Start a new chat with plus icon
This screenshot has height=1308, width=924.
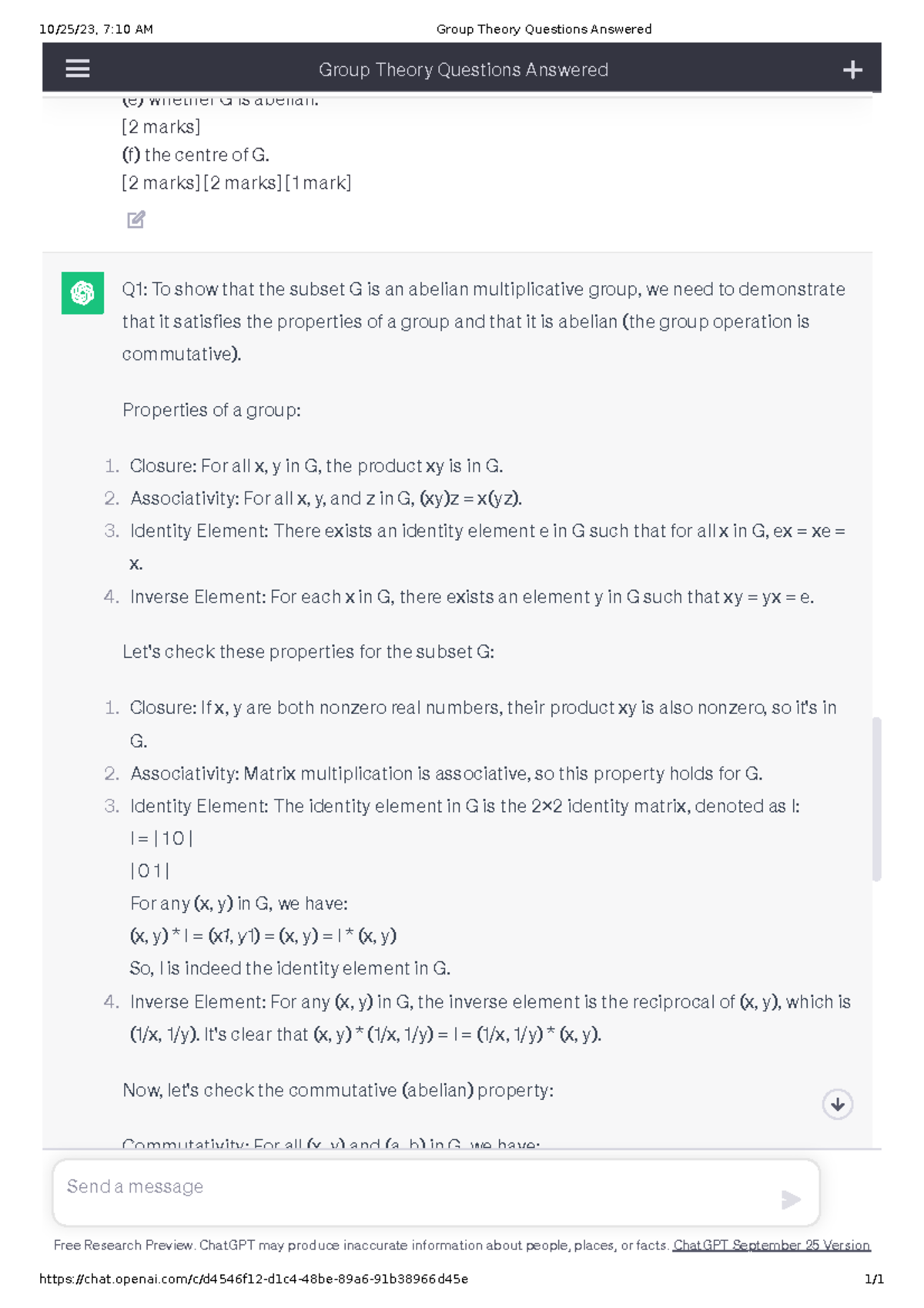pos(852,70)
